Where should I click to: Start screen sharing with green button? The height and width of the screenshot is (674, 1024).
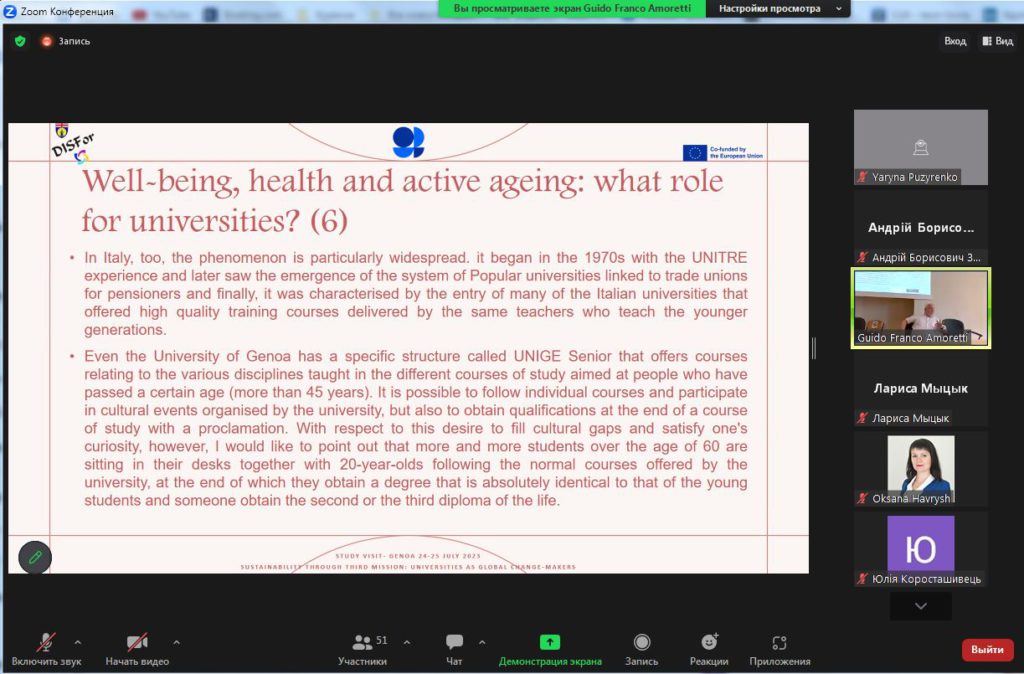pos(550,649)
